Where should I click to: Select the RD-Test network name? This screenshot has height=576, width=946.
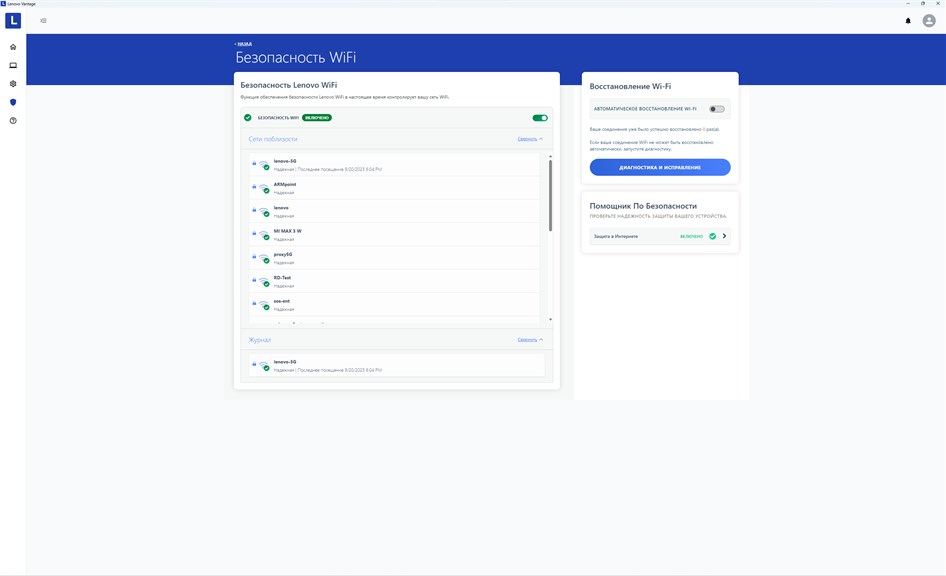tap(282, 278)
